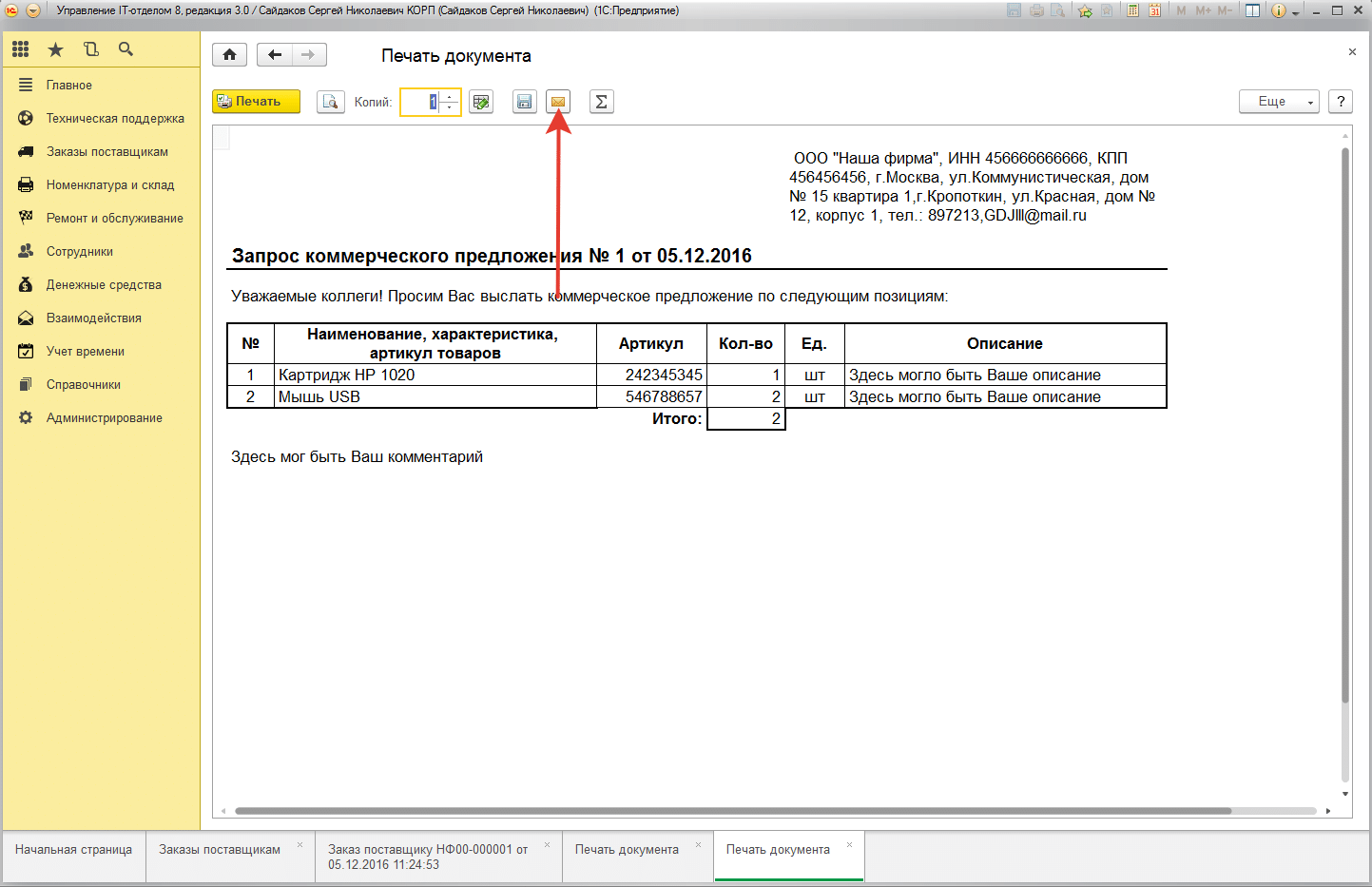The width and height of the screenshot is (1372, 887).
Task: Click the horizontal scrollbar under the document
Action: (x=732, y=811)
